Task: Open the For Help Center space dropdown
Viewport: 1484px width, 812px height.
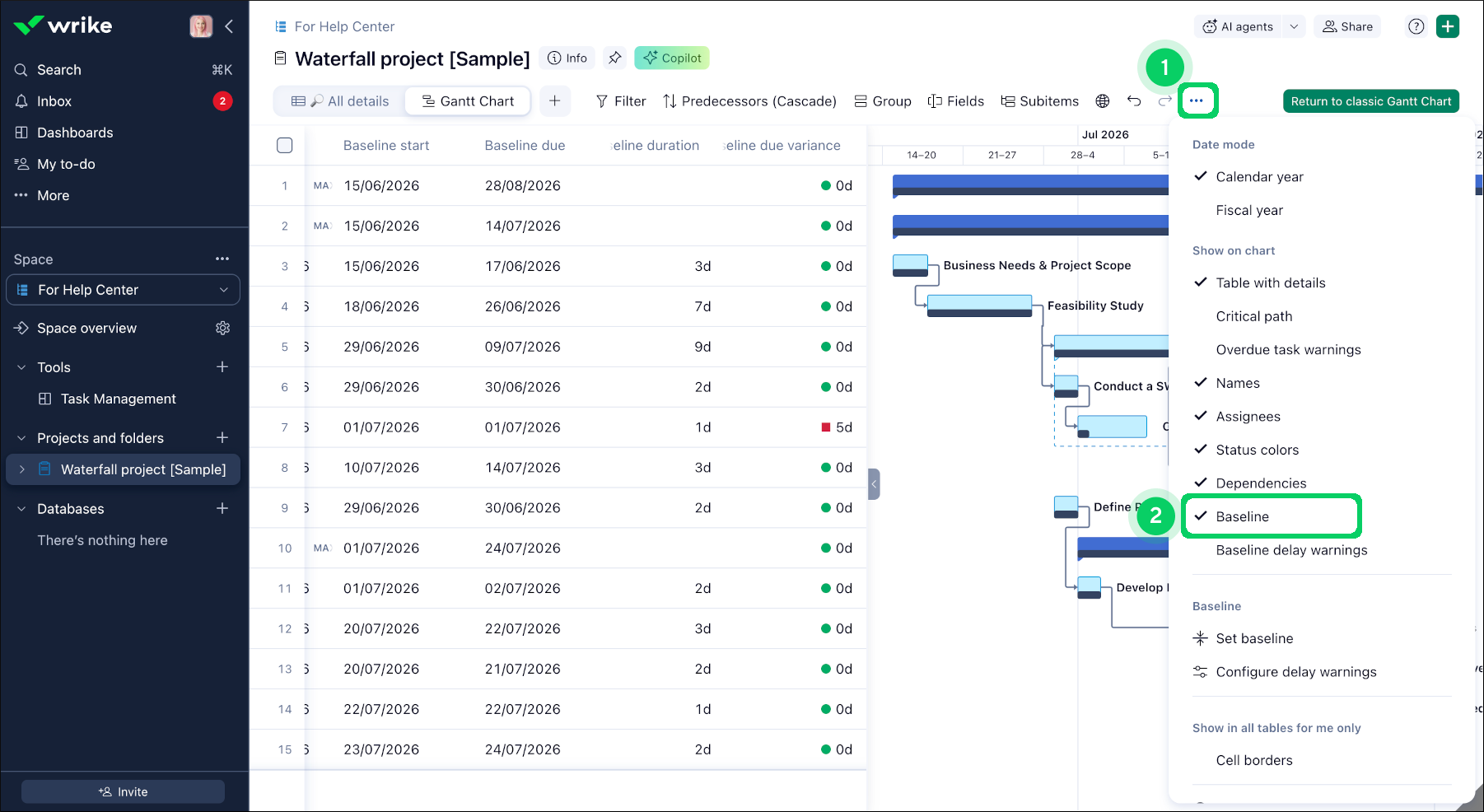Action: pos(124,290)
